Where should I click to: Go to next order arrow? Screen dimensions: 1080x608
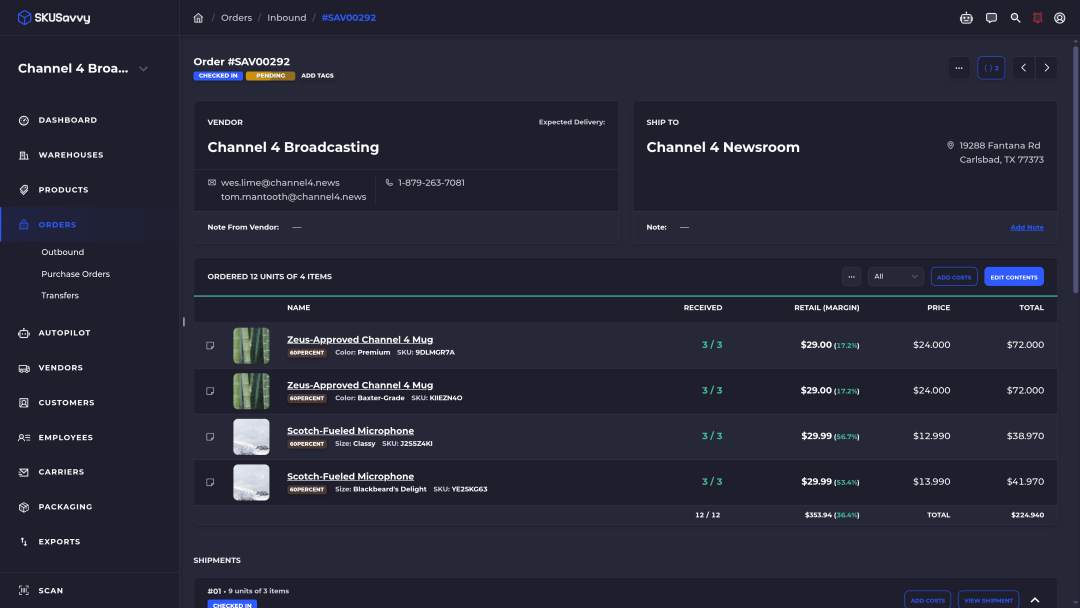[1046, 67]
